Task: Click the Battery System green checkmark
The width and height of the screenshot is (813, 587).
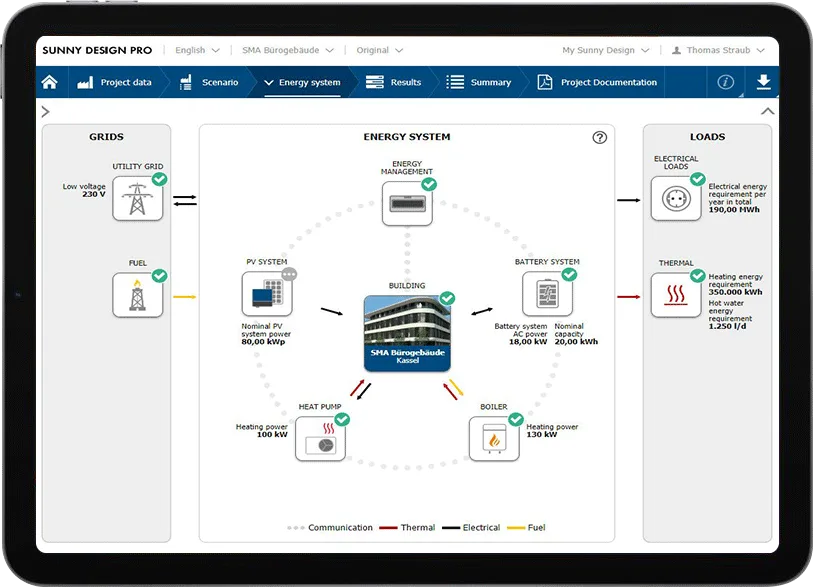Action: click(x=569, y=274)
